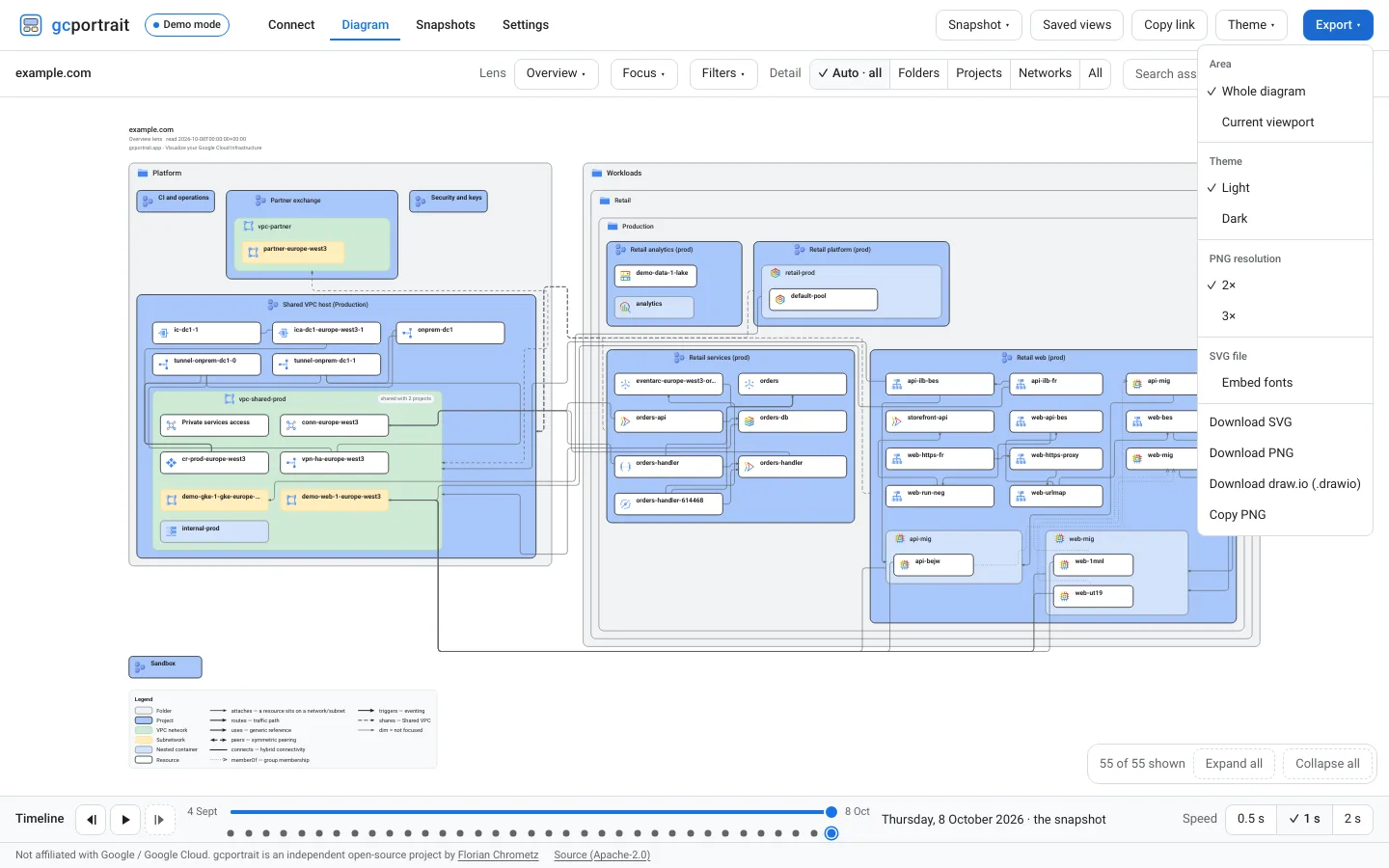Expand the Filters dropdown

(x=723, y=73)
